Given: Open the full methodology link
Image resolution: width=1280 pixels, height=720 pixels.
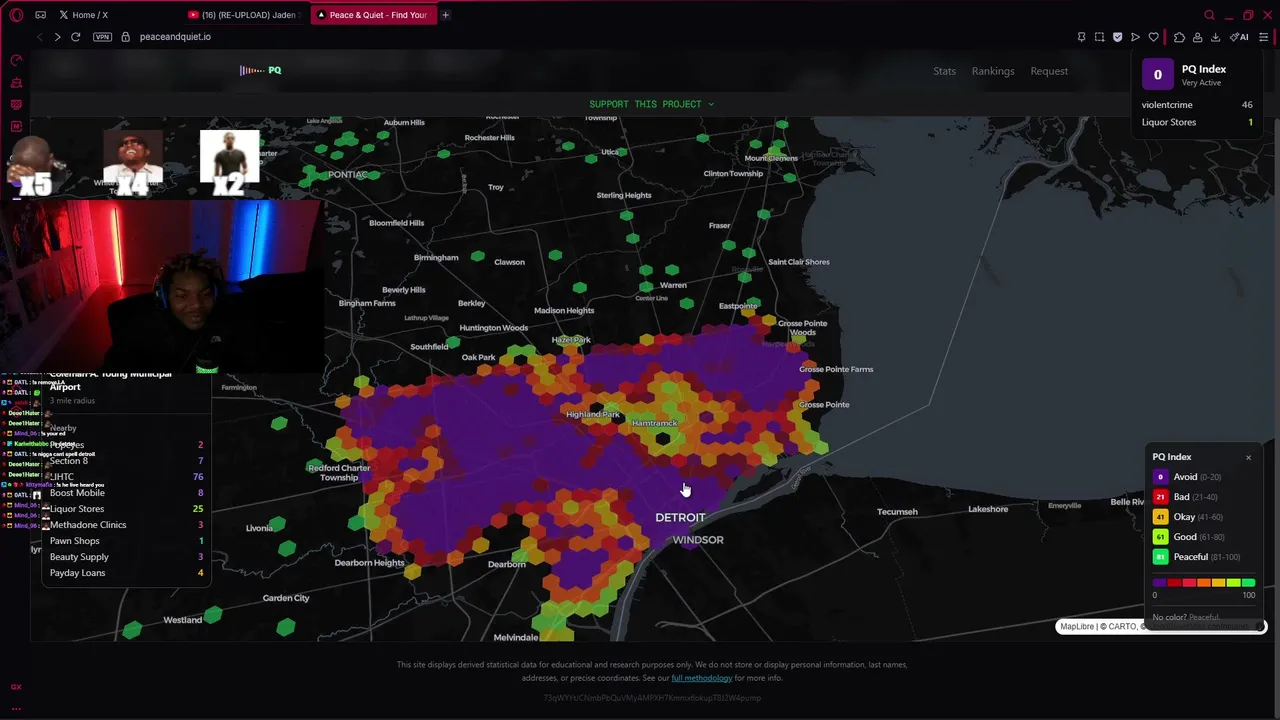Looking at the screenshot, I should (x=702, y=678).
